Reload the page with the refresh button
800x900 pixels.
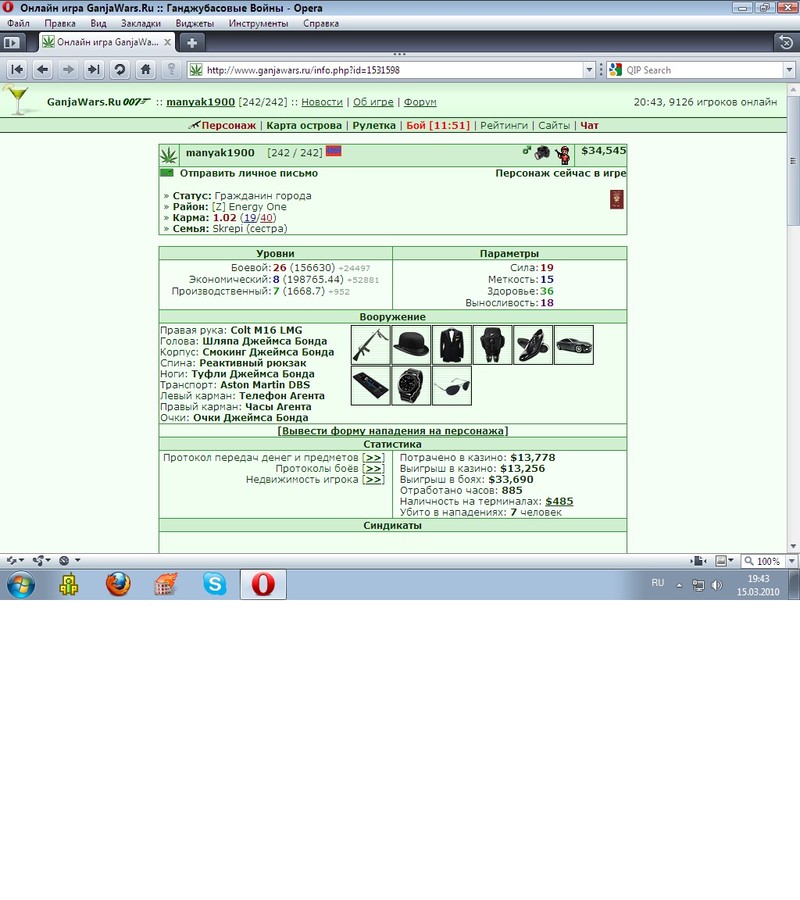coord(119,70)
